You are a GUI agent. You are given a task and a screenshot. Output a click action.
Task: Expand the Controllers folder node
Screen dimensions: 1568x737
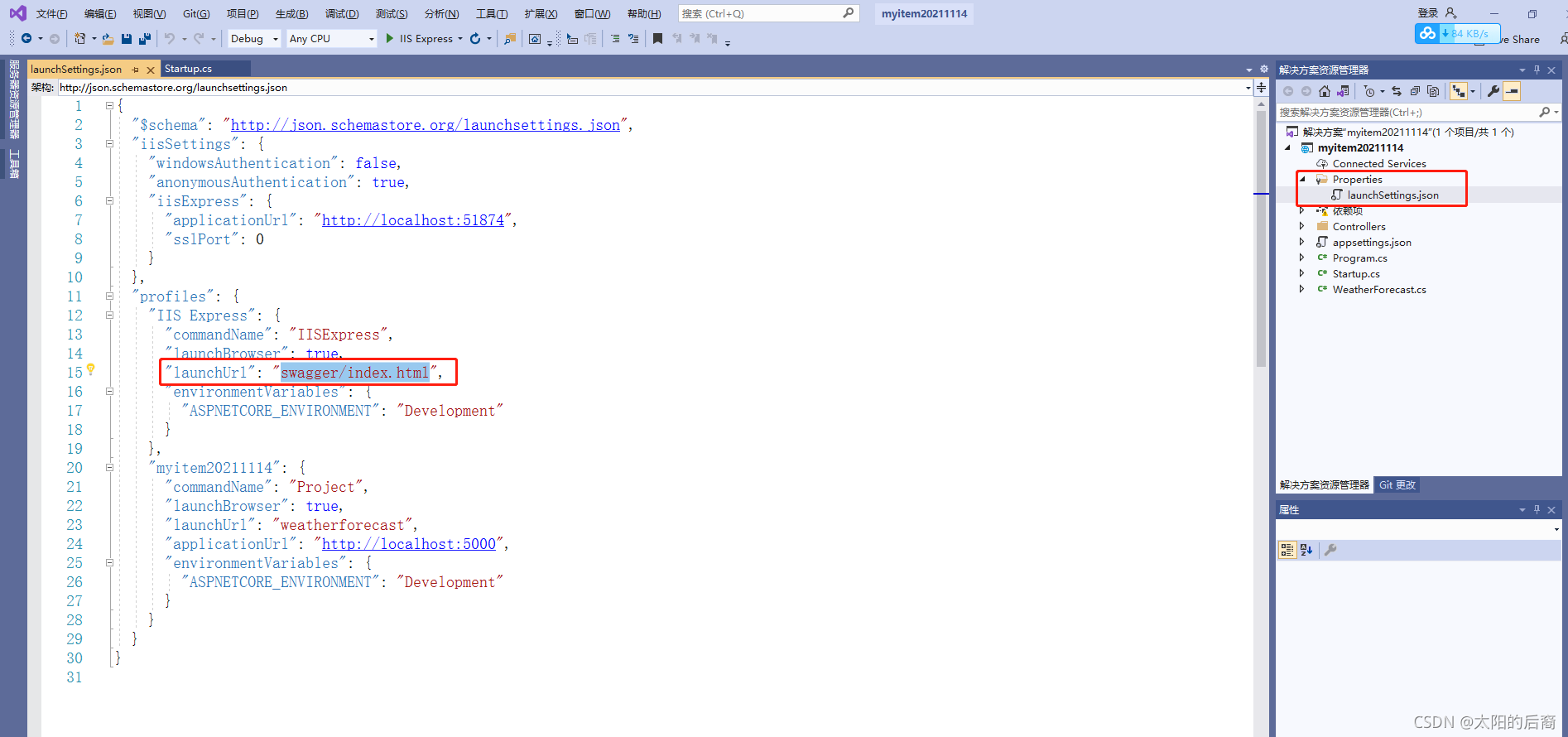pyautogui.click(x=1302, y=226)
